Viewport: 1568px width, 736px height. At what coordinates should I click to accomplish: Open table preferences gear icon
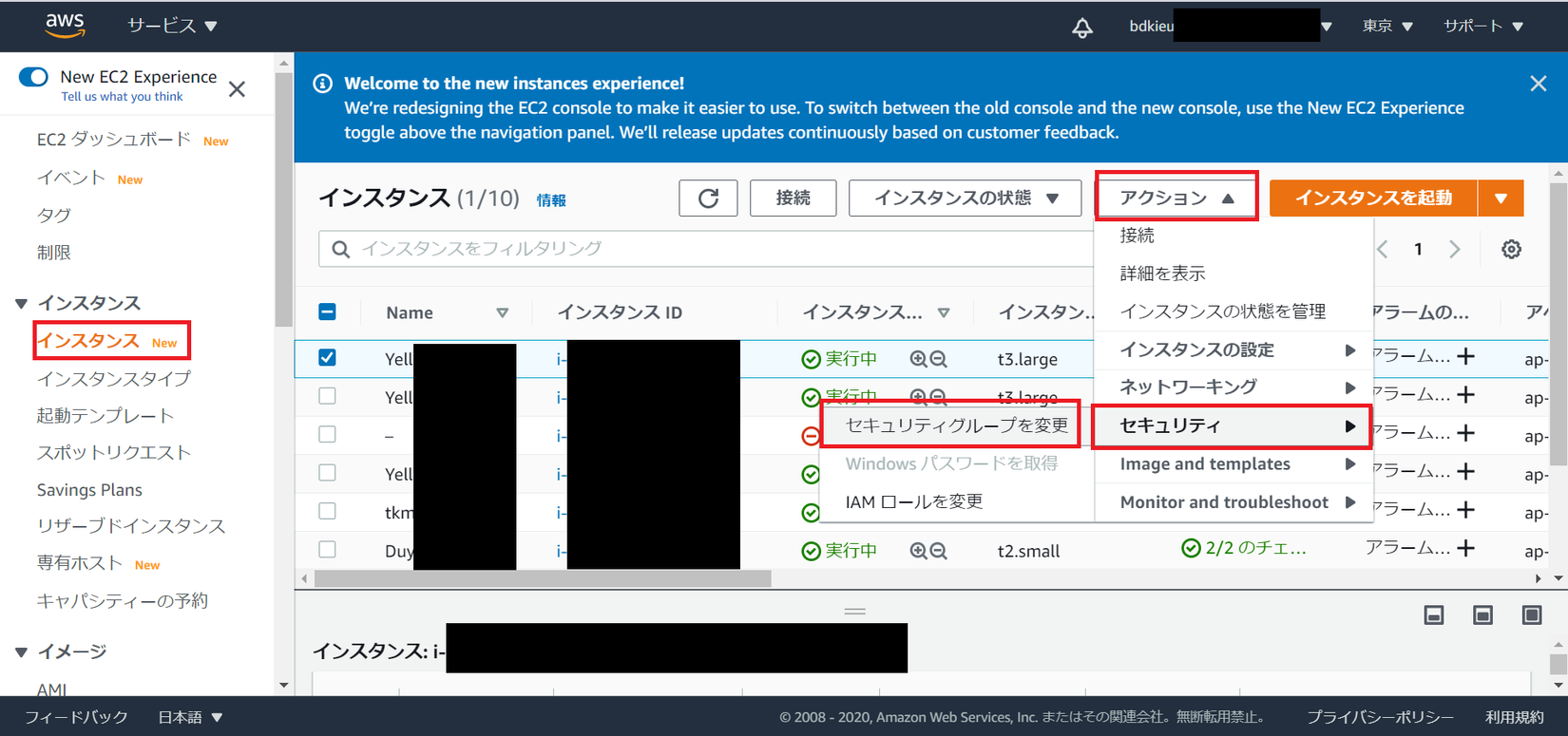pyautogui.click(x=1511, y=249)
